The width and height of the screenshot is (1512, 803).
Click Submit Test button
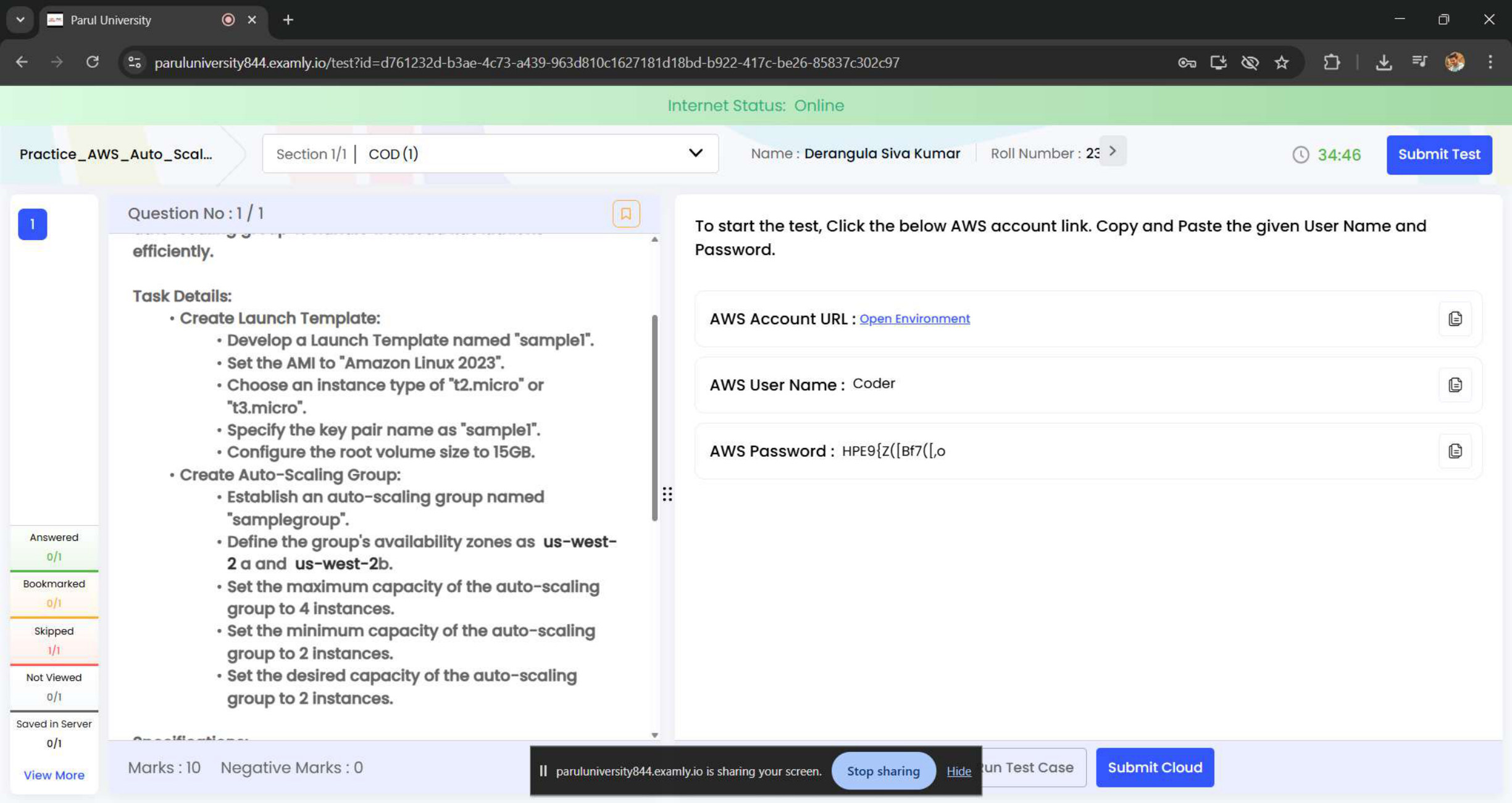click(x=1439, y=154)
